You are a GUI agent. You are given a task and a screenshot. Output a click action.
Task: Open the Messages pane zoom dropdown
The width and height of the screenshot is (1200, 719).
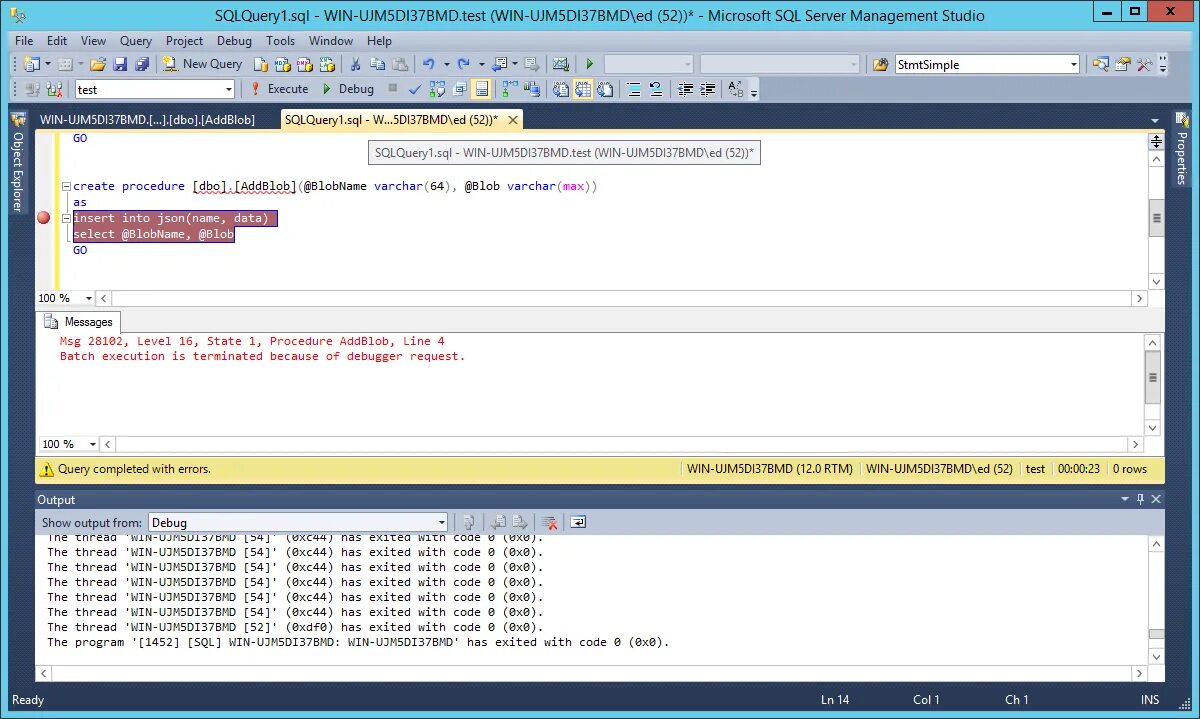[x=92, y=444]
